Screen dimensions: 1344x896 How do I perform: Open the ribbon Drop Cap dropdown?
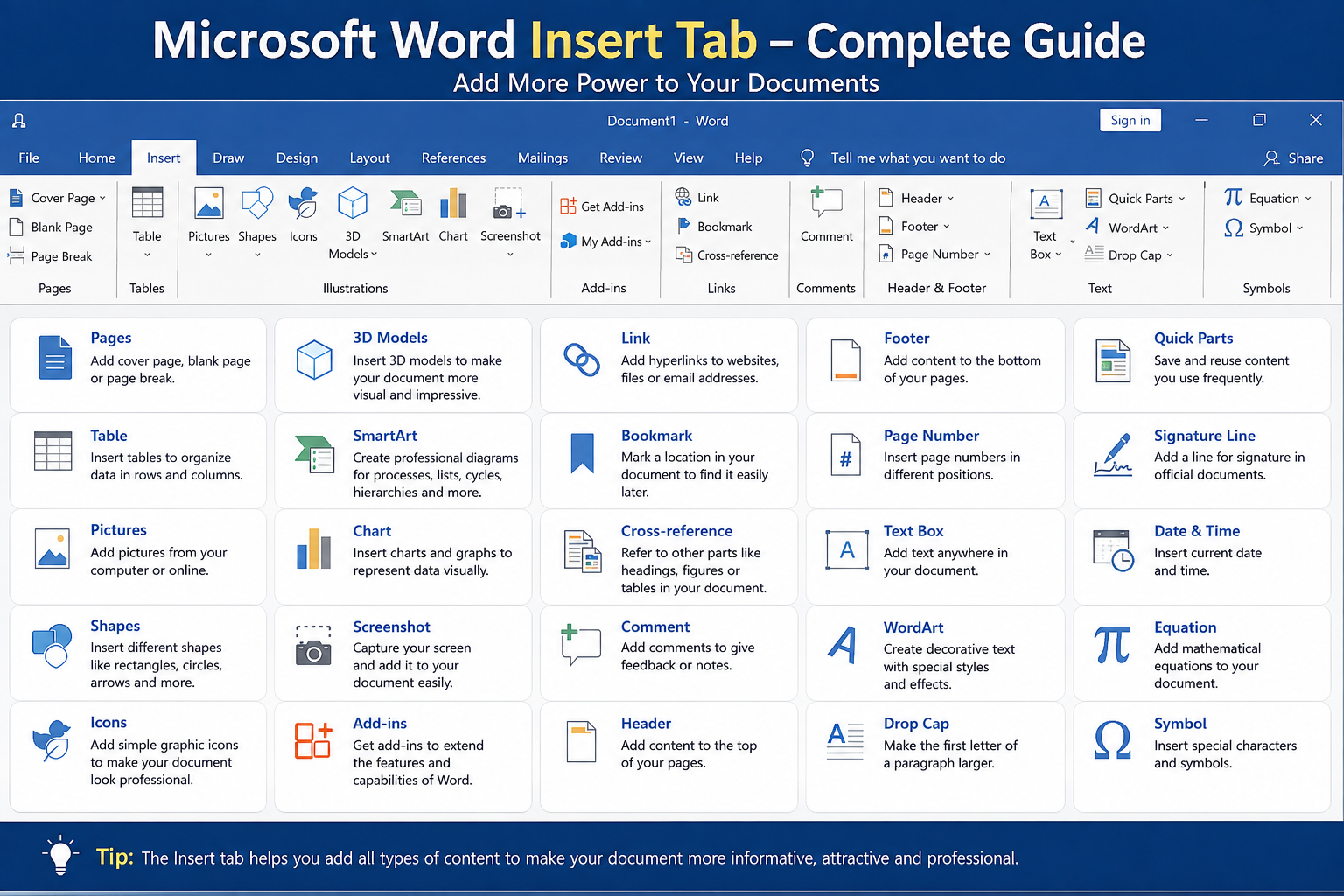tap(1170, 255)
